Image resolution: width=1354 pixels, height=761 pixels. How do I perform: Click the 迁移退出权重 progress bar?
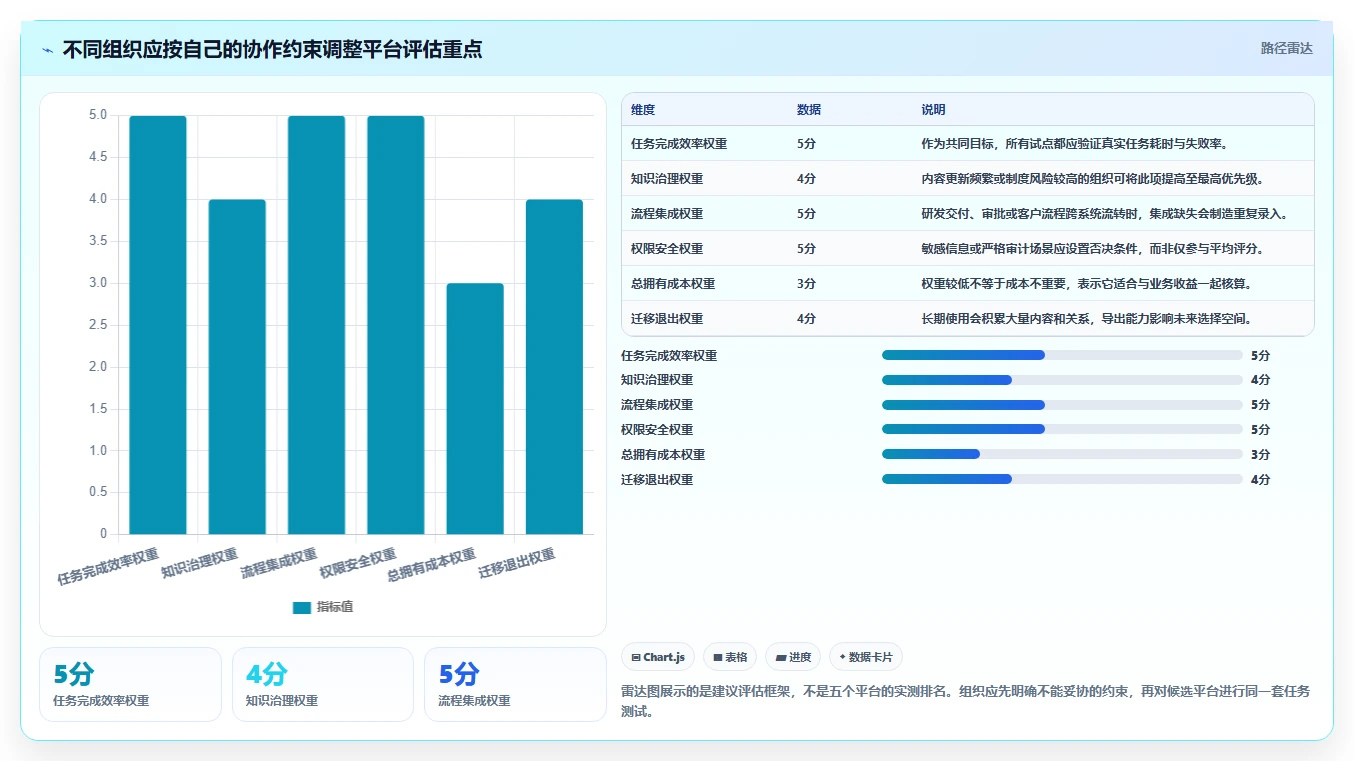[x=1062, y=479]
